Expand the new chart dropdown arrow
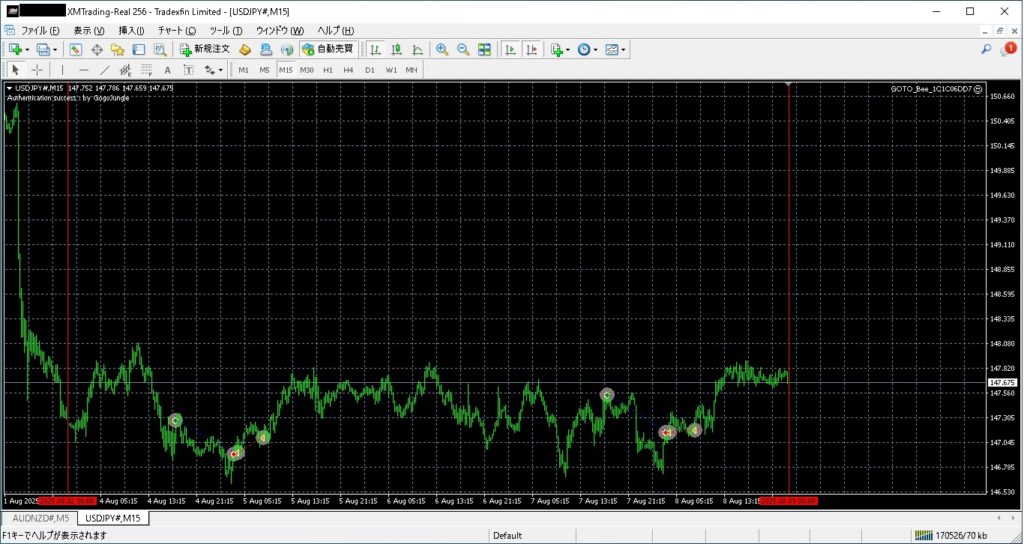The height and width of the screenshot is (544, 1024). pyautogui.click(x=28, y=49)
